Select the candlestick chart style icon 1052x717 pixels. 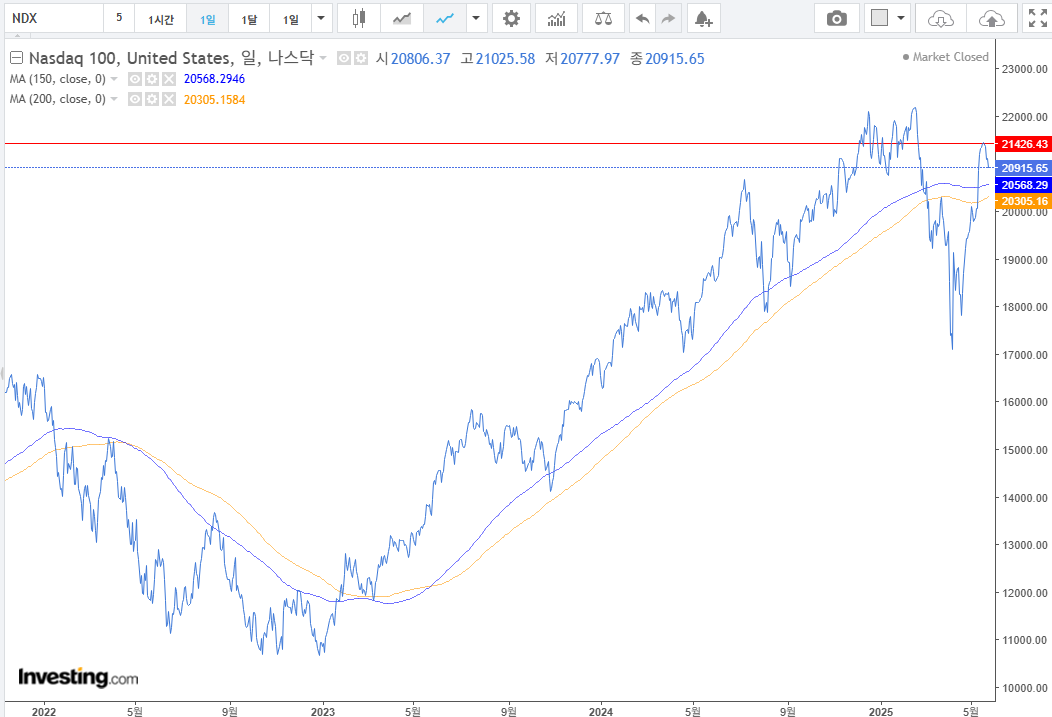(359, 19)
